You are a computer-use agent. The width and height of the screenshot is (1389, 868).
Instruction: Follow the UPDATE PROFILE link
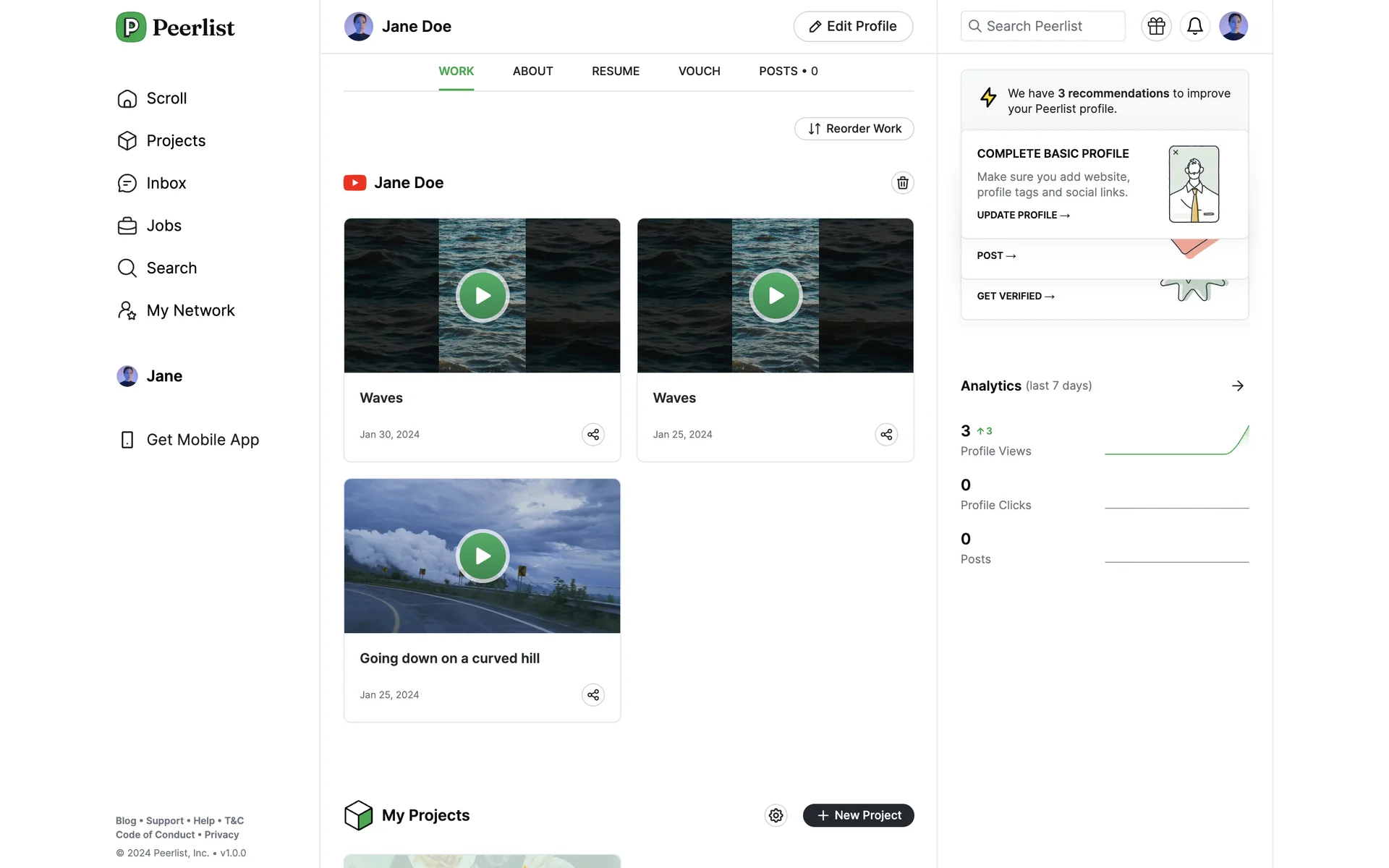1022,216
